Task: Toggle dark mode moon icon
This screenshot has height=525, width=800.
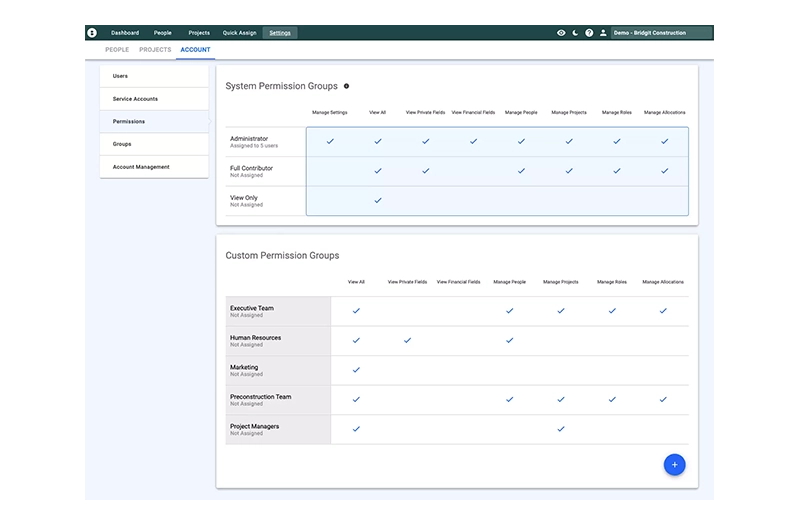Action: tap(575, 33)
